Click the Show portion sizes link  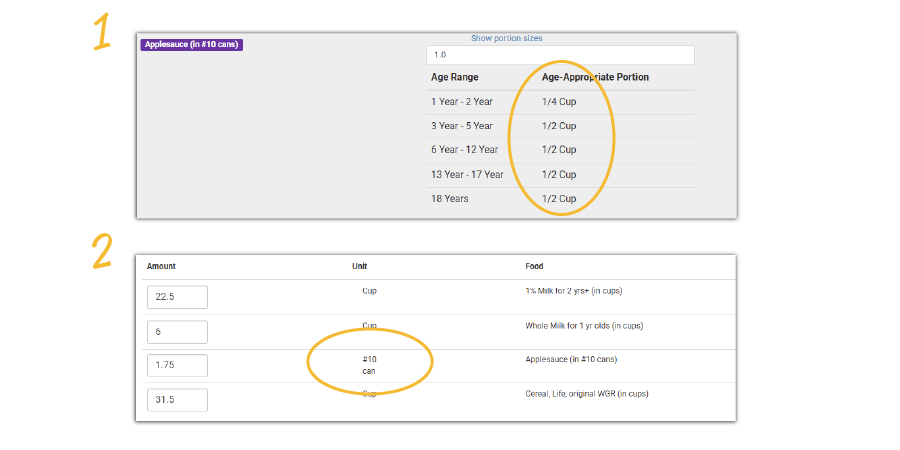click(x=506, y=38)
